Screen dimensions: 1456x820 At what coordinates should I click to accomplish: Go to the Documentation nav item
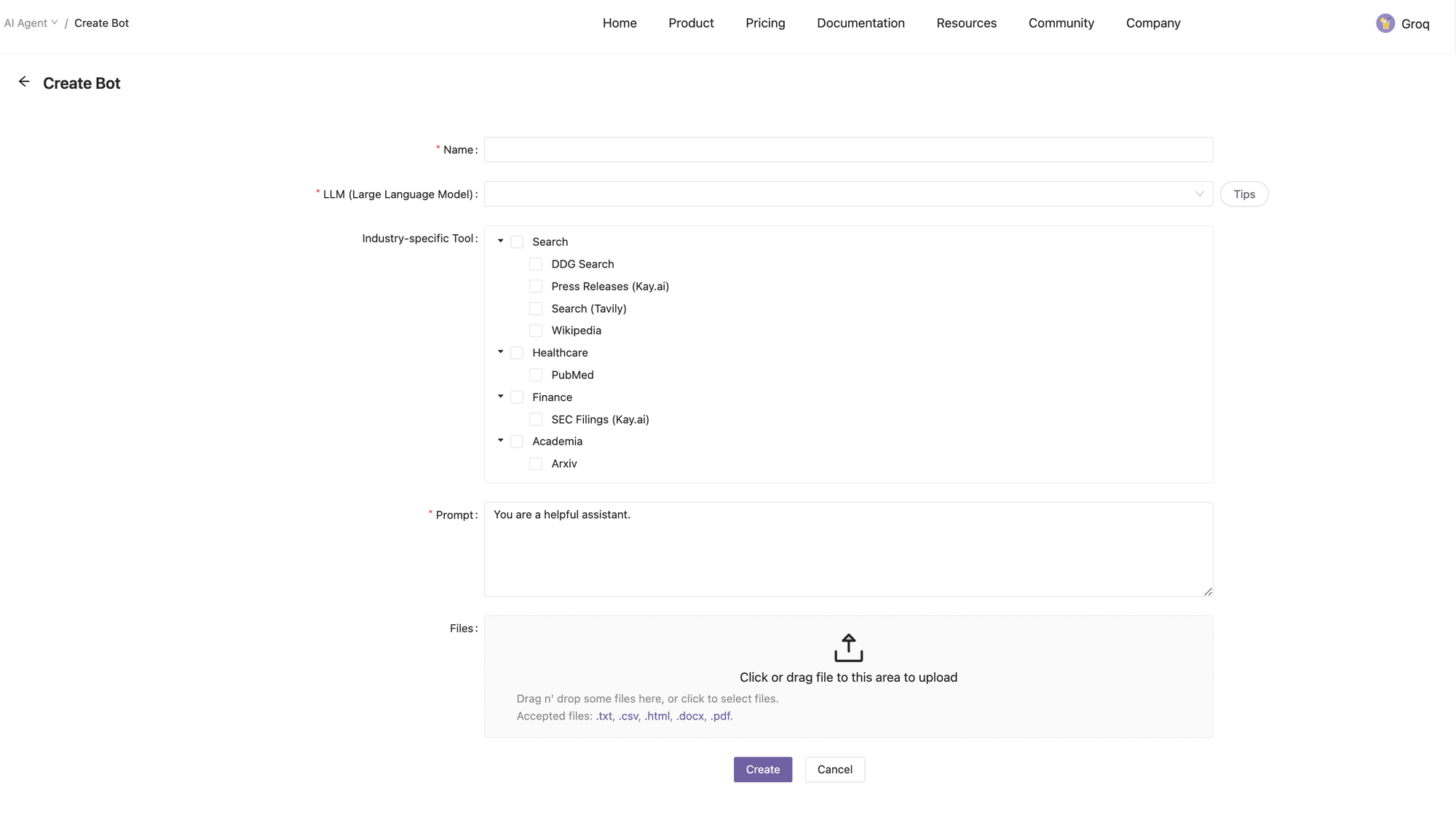click(860, 23)
